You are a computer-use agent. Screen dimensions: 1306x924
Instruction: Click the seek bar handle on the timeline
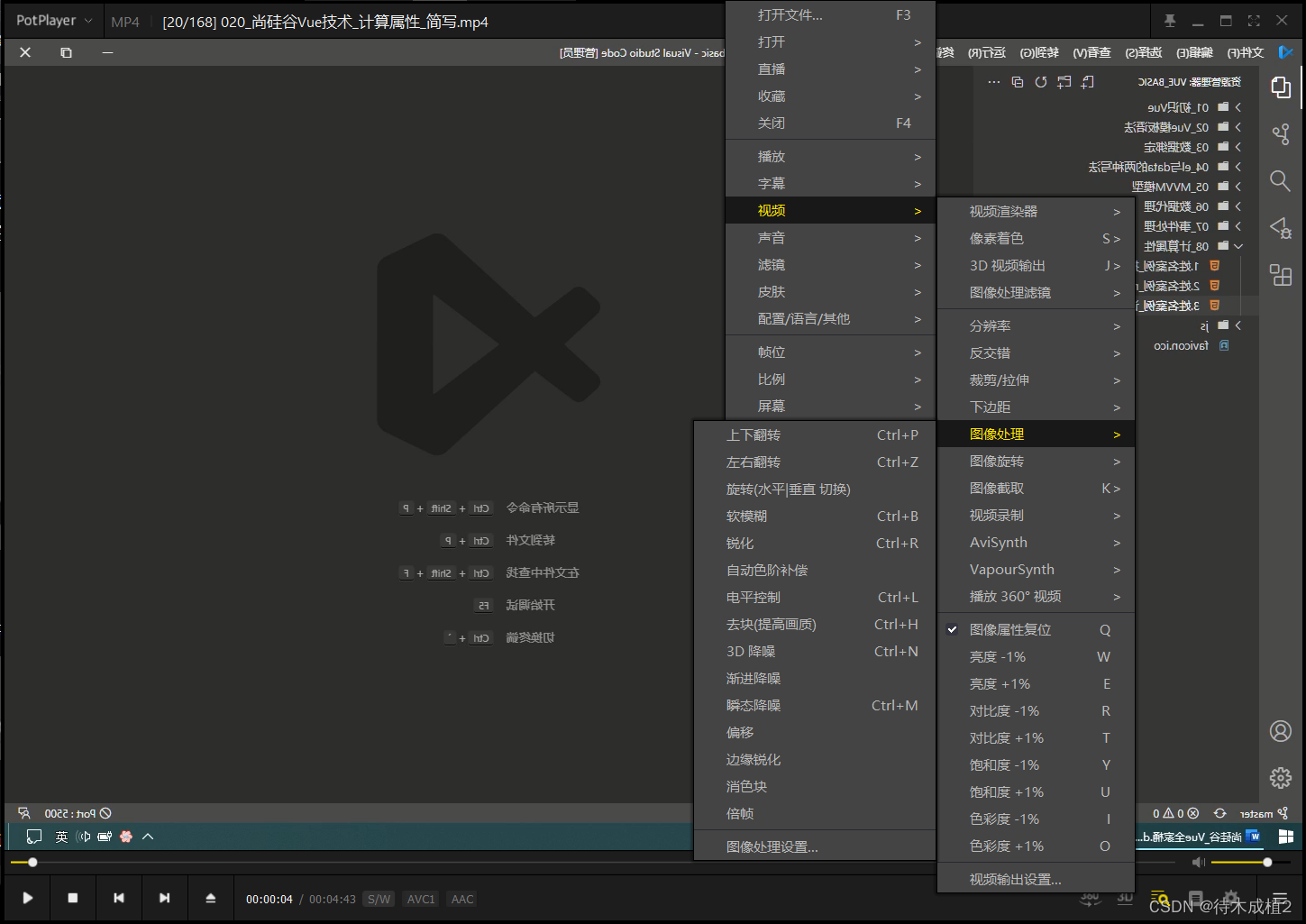click(x=32, y=863)
